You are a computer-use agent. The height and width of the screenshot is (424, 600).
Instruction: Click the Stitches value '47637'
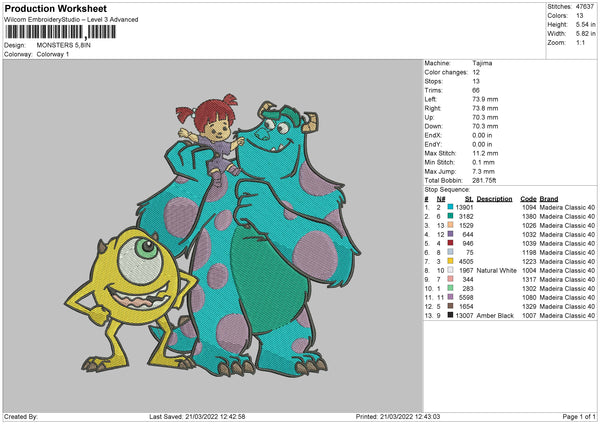585,7
